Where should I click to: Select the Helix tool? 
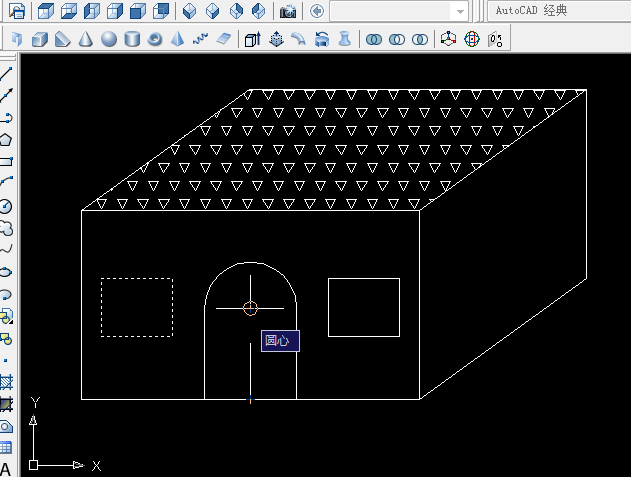coord(200,40)
